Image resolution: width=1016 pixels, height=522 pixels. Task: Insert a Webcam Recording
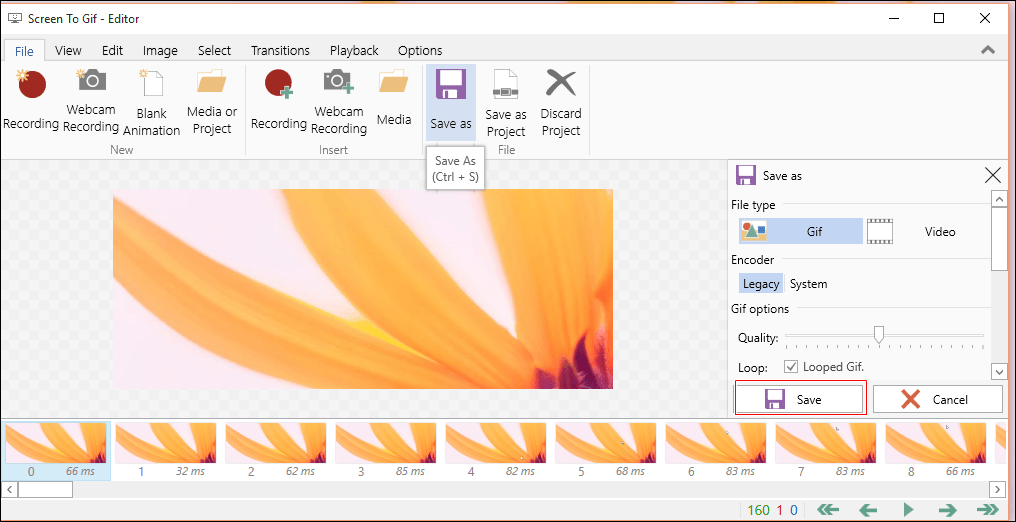pos(339,102)
